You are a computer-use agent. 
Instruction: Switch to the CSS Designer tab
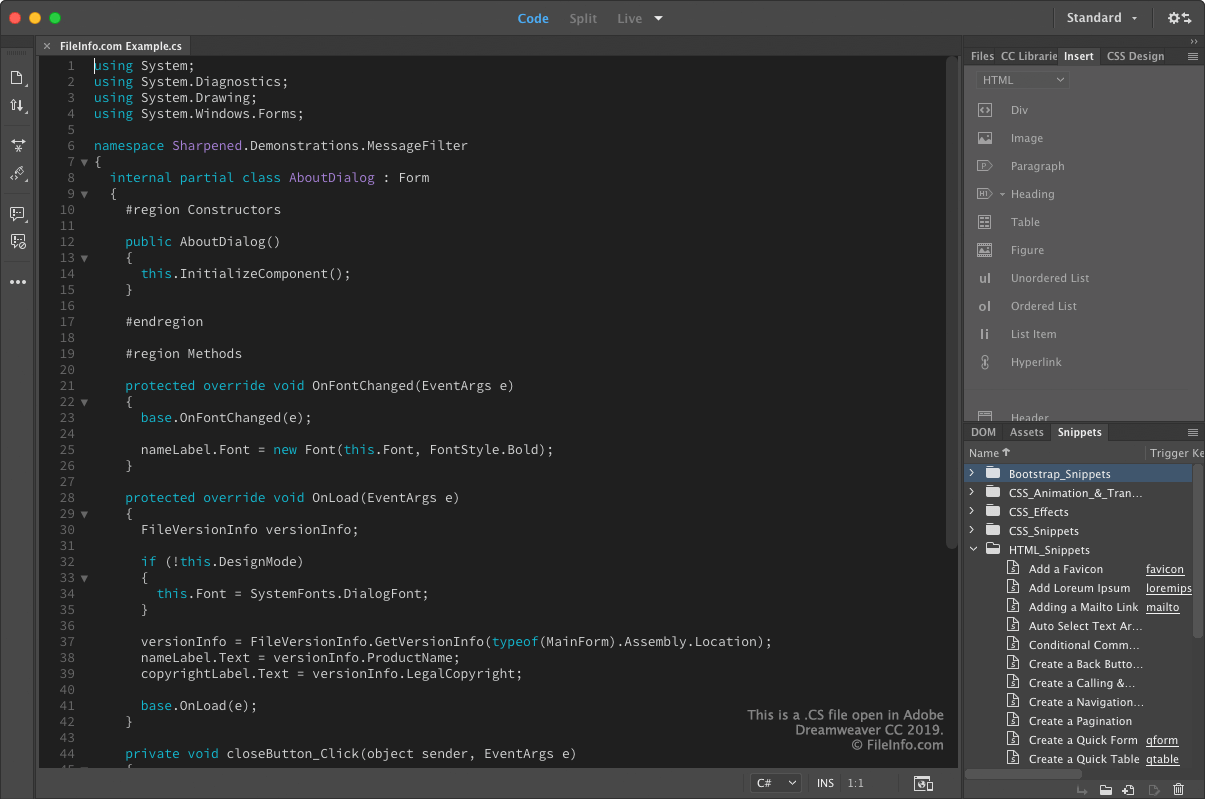pos(1135,56)
